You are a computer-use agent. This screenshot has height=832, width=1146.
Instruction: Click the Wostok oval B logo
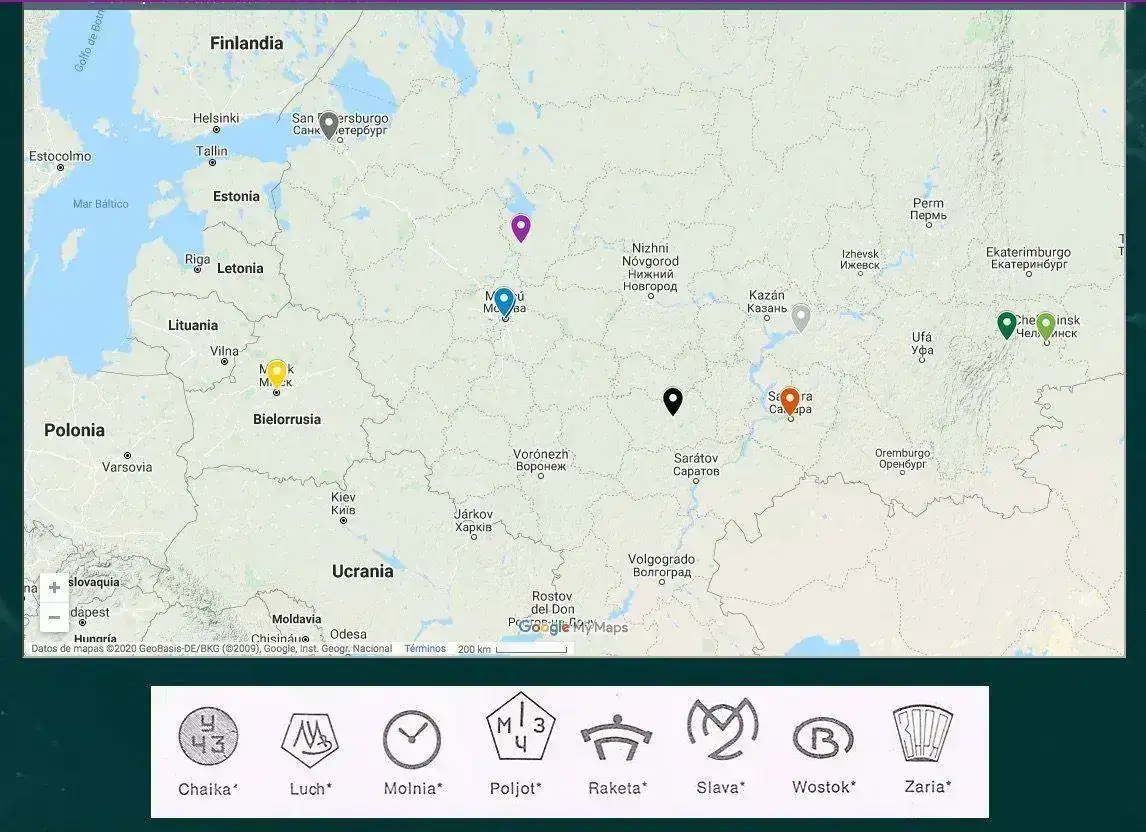pyautogui.click(x=823, y=739)
